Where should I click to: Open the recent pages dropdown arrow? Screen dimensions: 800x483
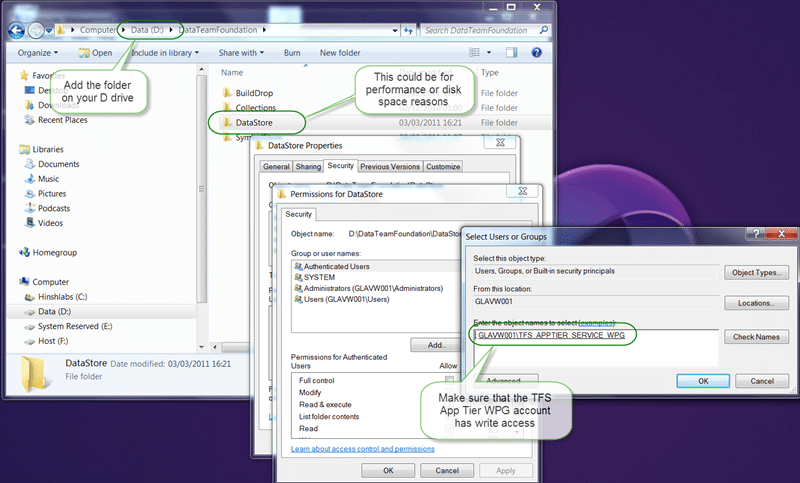tap(49, 31)
